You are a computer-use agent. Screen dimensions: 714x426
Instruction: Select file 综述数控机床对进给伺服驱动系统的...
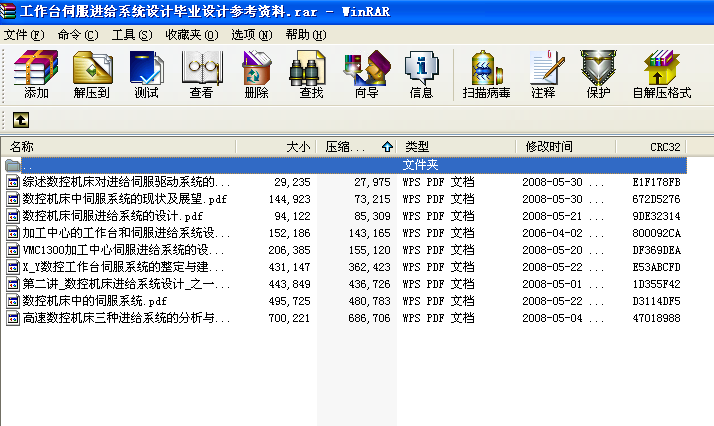126,182
